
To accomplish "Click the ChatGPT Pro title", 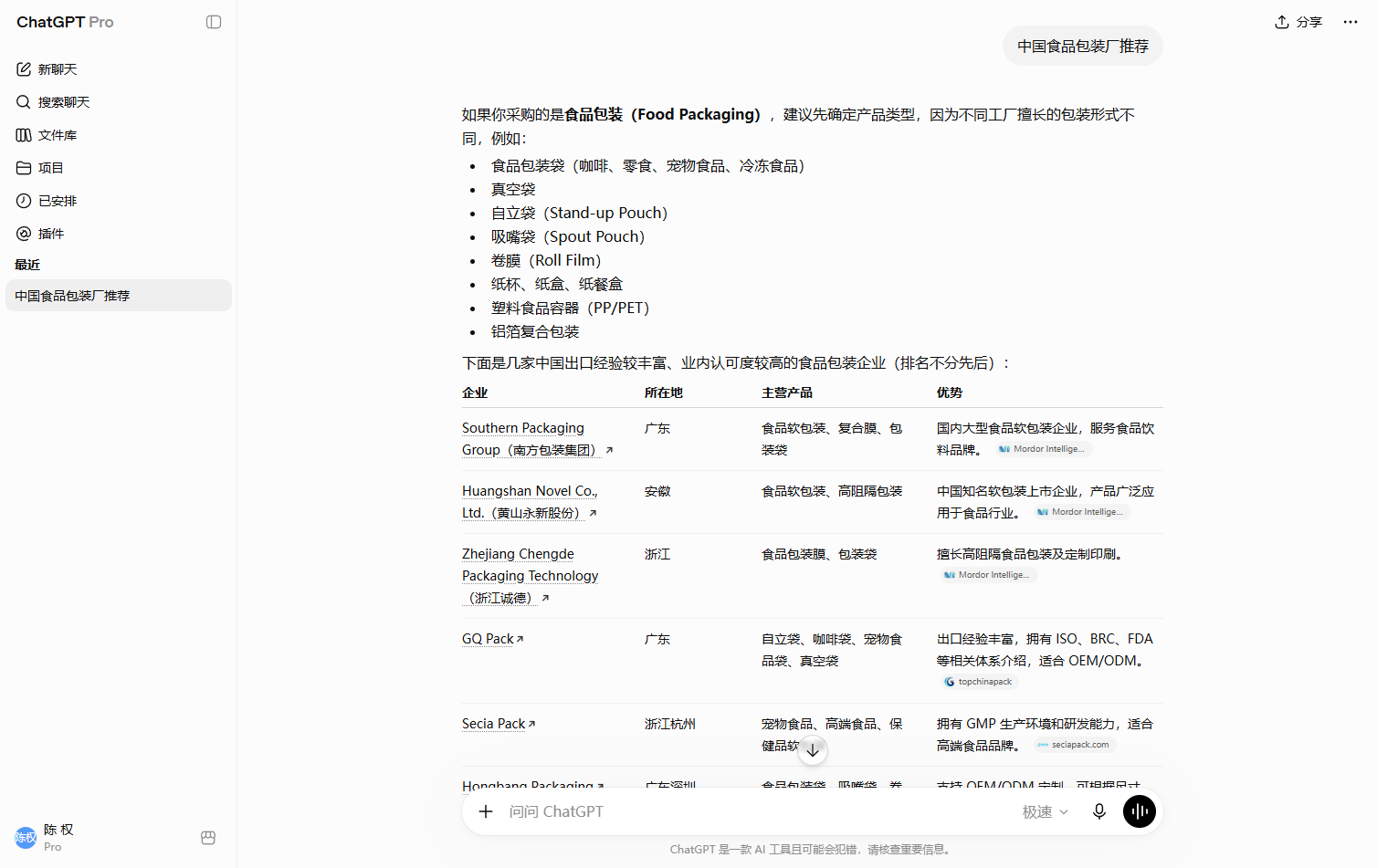I will (65, 22).
